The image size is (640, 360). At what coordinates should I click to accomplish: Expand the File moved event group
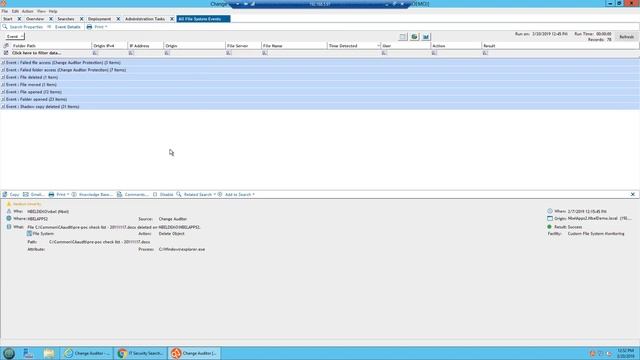[x=3, y=85]
